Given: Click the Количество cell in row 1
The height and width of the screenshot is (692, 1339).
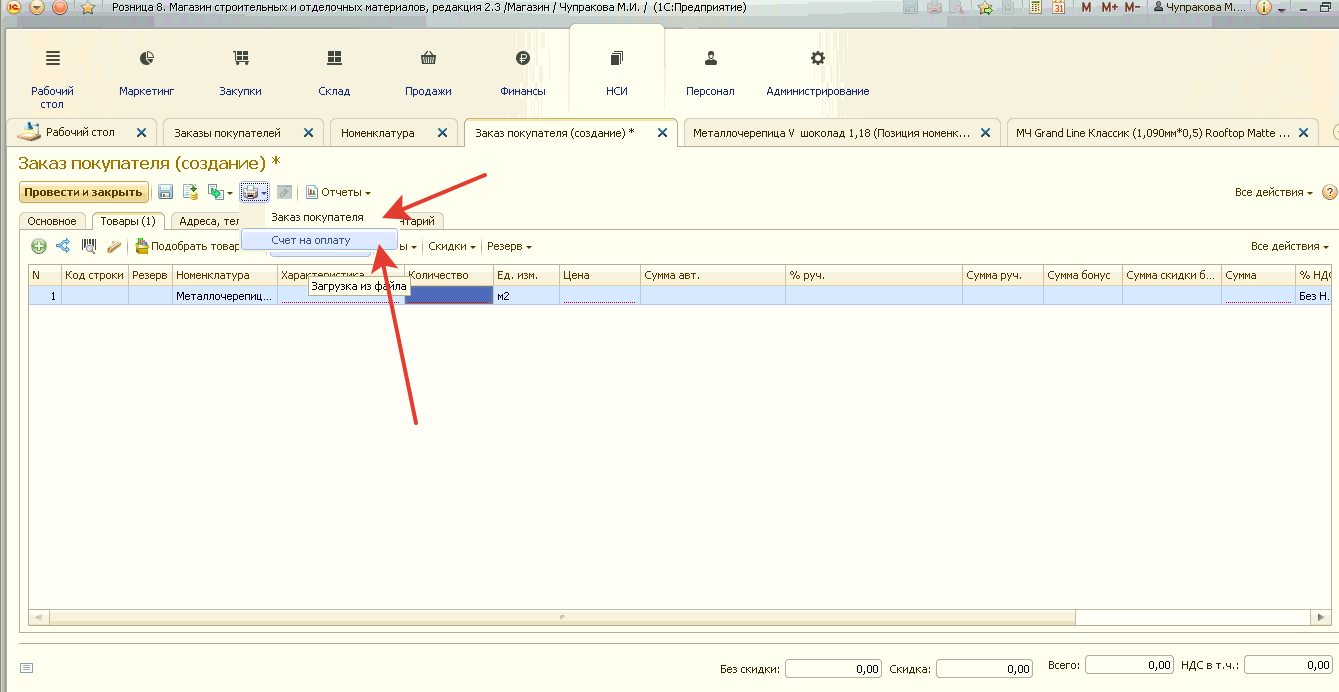Looking at the screenshot, I should (449, 296).
